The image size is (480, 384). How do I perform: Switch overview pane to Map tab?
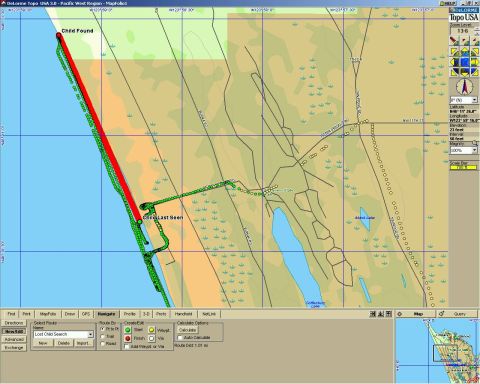pos(416,314)
